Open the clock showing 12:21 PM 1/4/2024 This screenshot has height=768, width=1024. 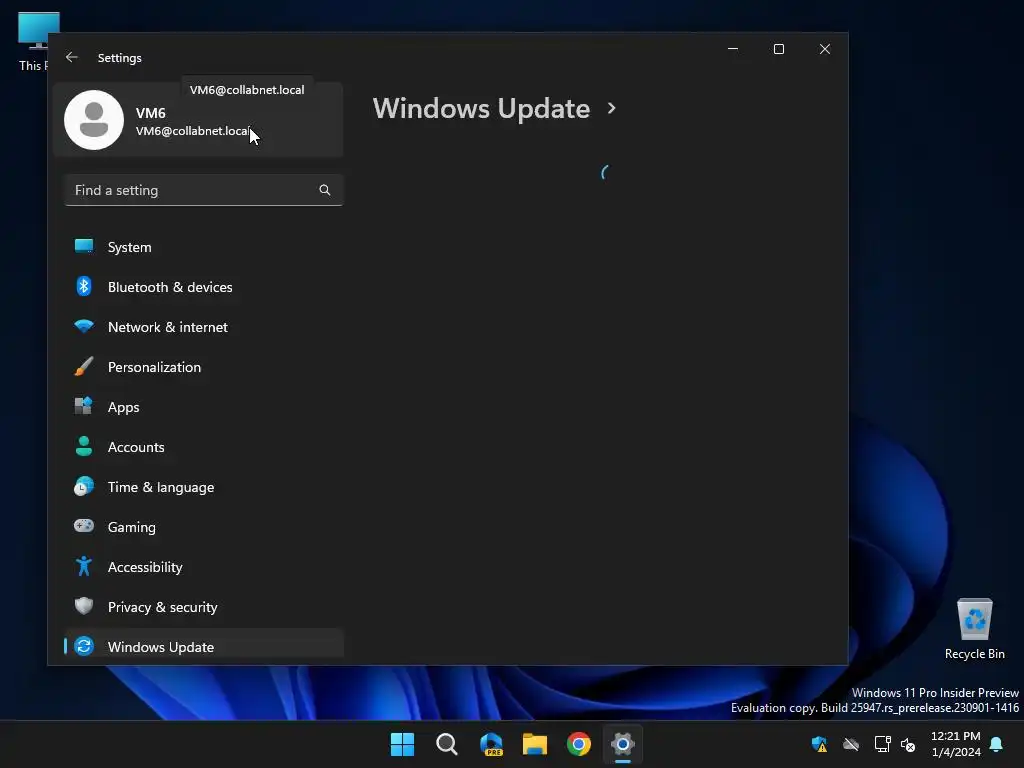(x=955, y=744)
